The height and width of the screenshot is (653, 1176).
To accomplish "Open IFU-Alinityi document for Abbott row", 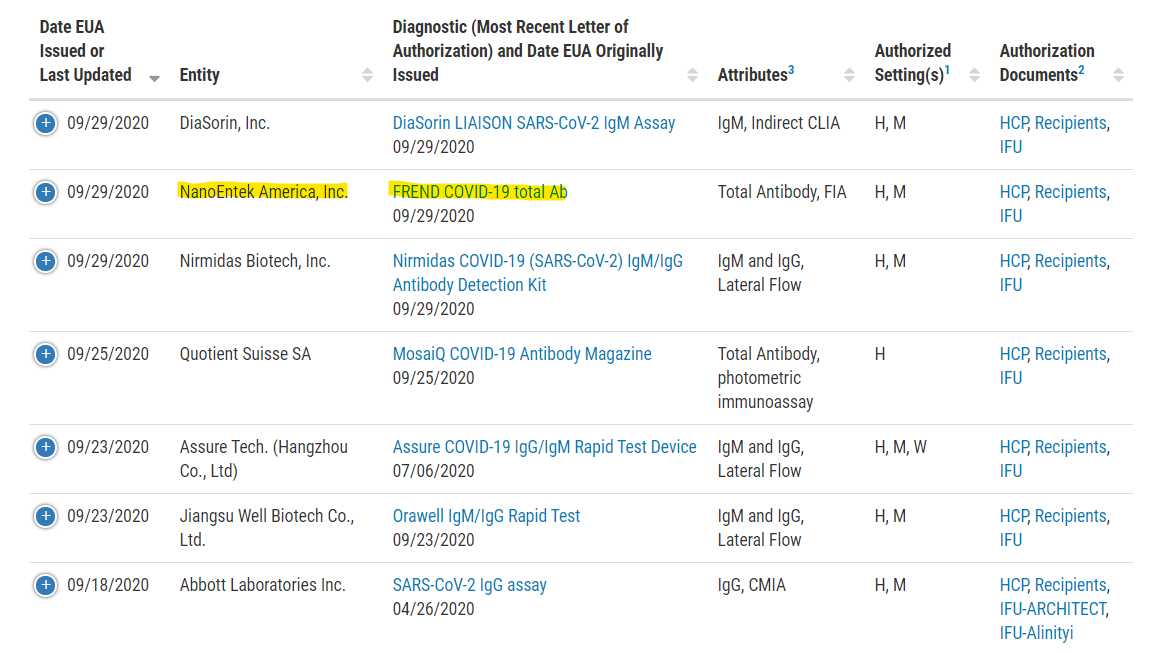I will (x=1036, y=633).
